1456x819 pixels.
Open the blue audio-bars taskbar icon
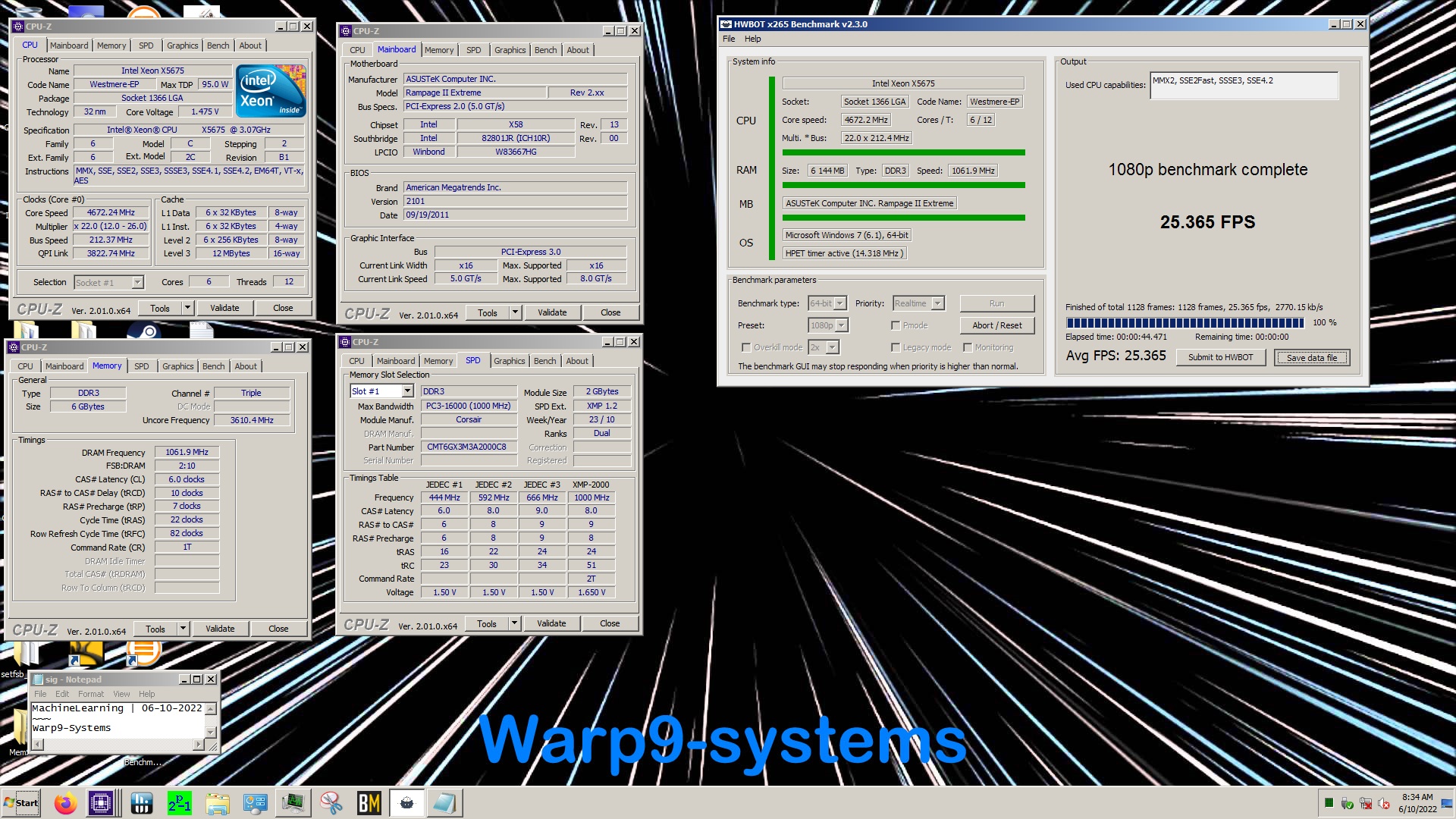(x=141, y=802)
